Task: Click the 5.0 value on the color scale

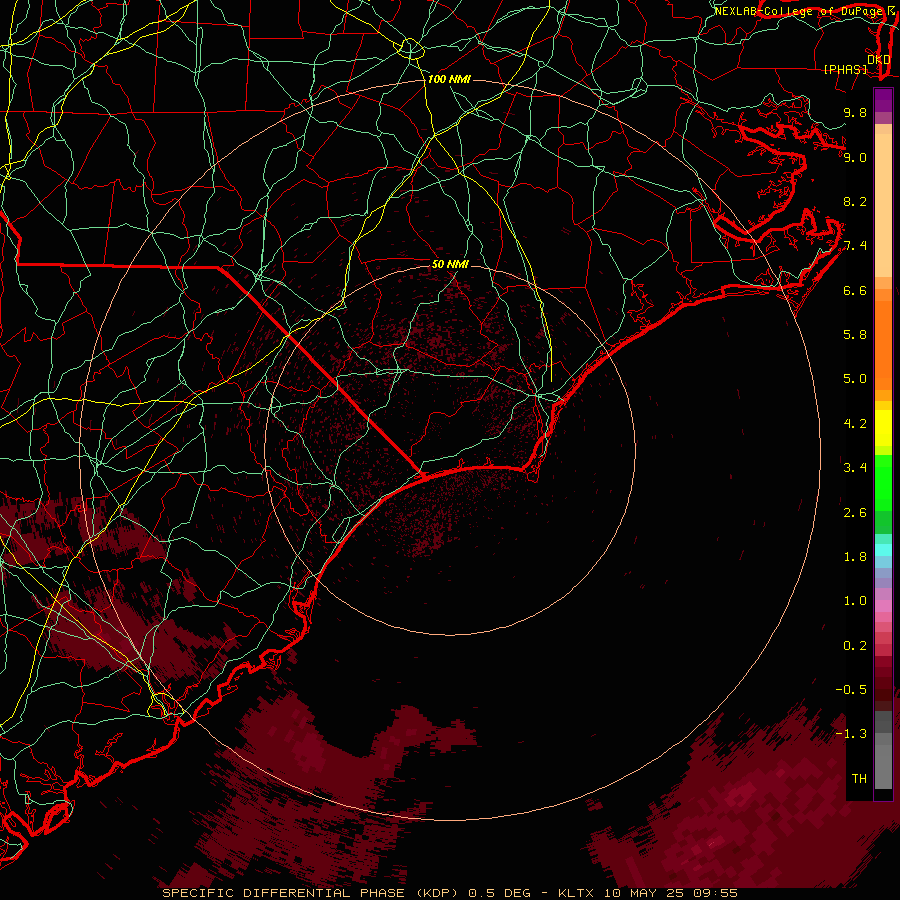Action: point(855,379)
